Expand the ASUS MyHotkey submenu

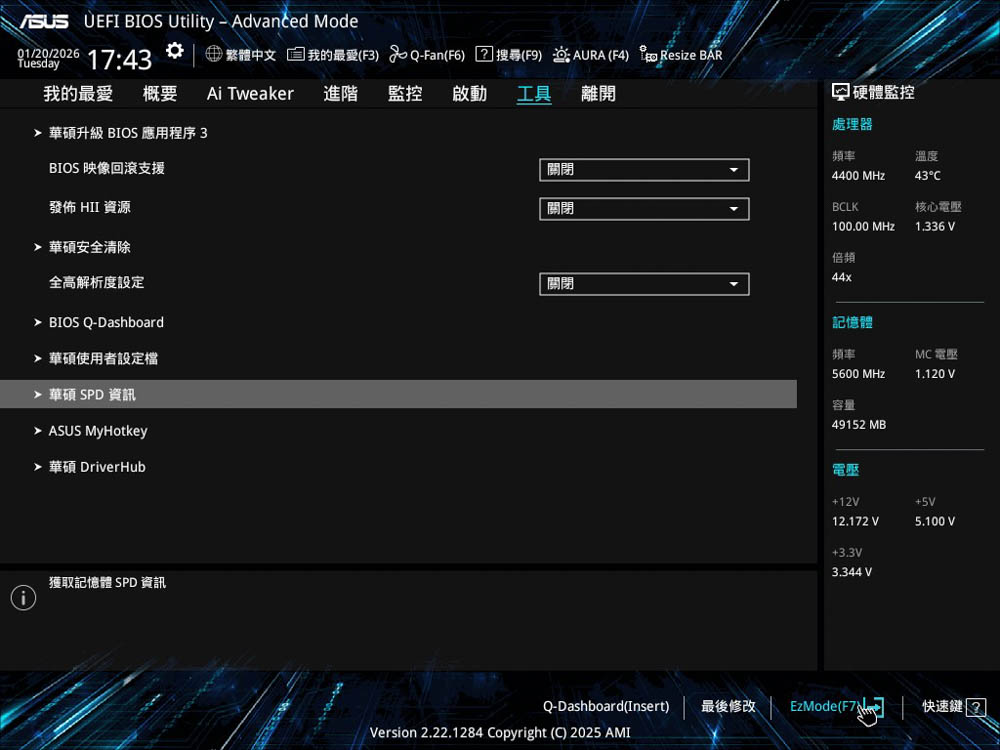(97, 431)
